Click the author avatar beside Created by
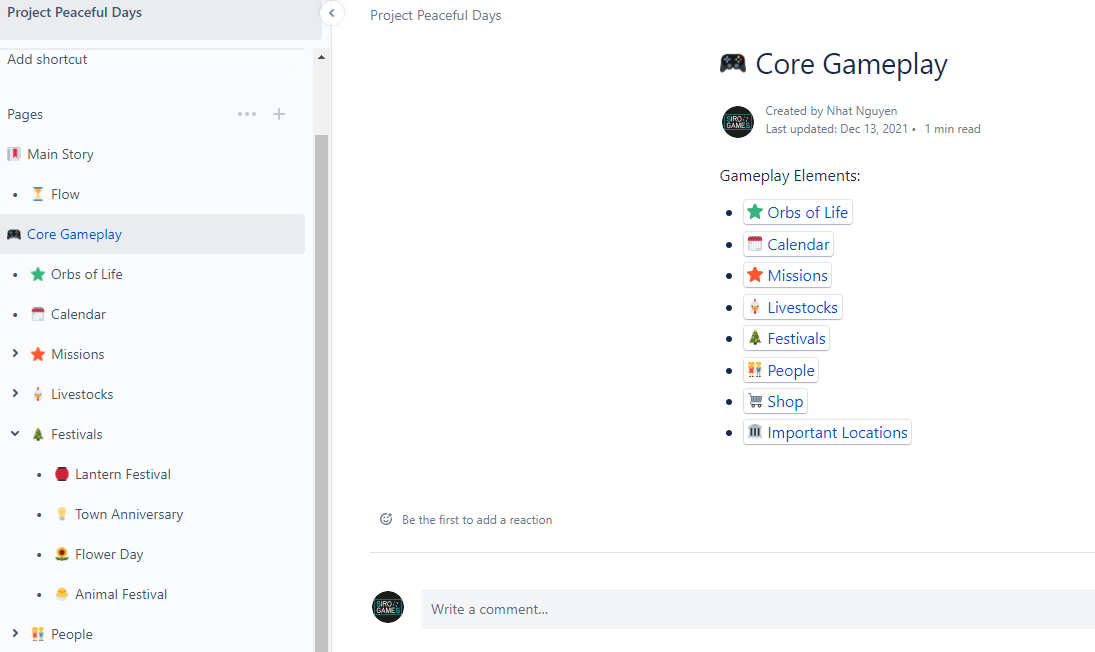This screenshot has width=1095, height=652. (x=737, y=121)
